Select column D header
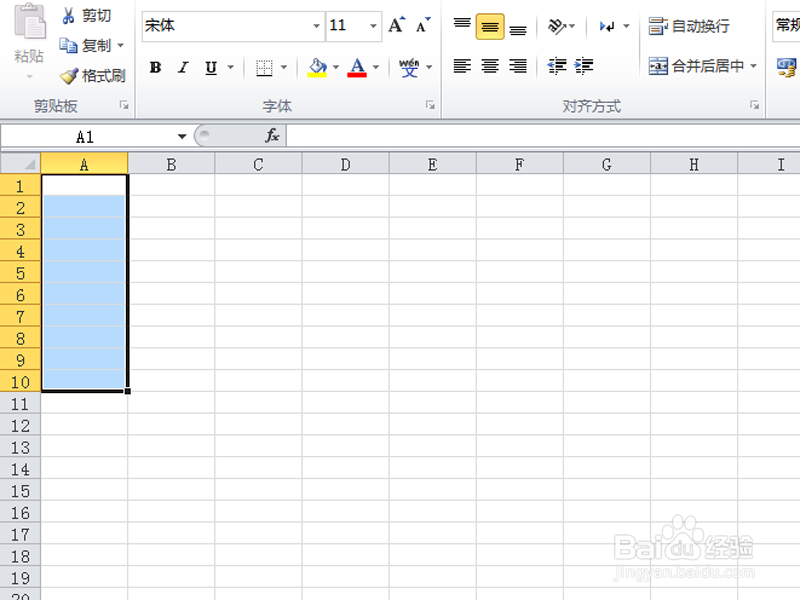The width and height of the screenshot is (800, 600). click(345, 164)
